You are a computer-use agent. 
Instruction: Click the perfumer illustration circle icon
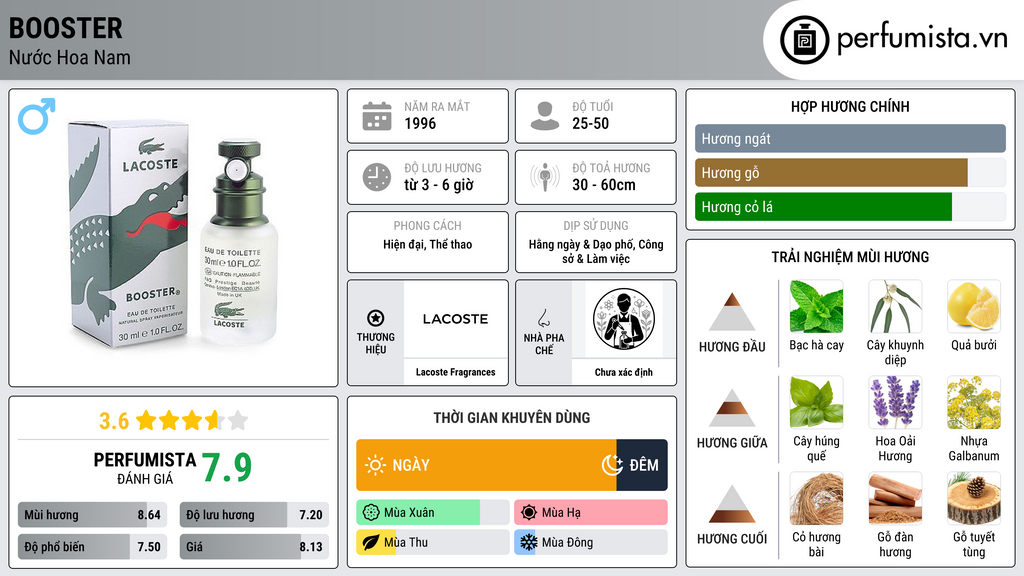pyautogui.click(x=624, y=319)
